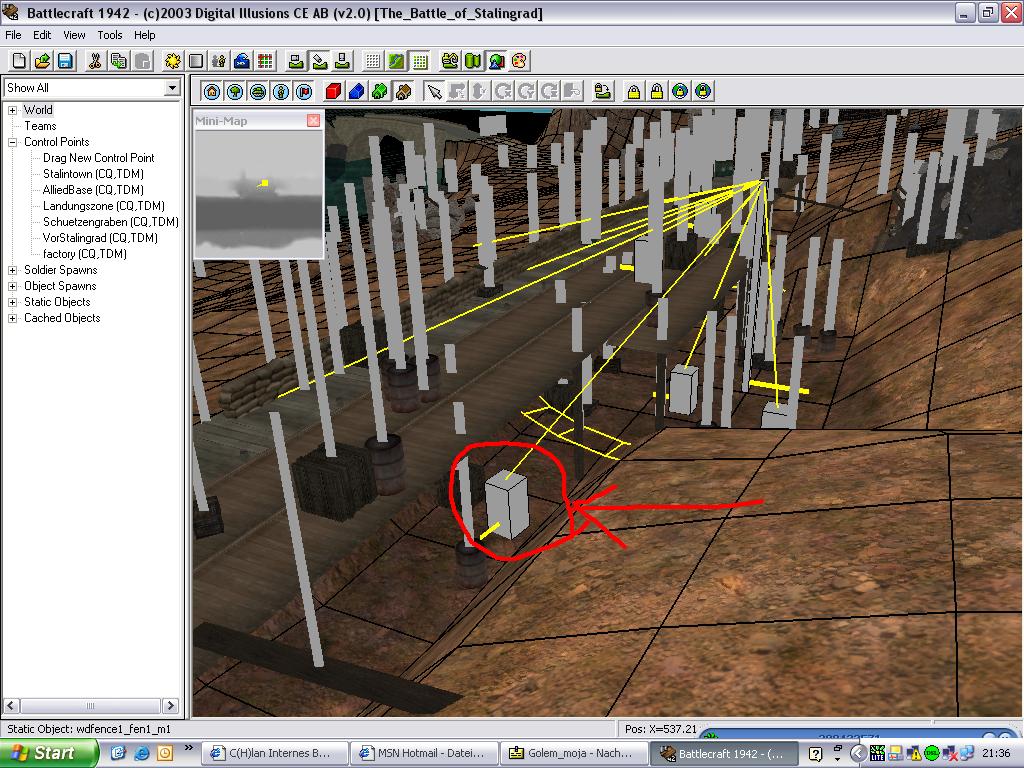Expand the Soldier Spawns tree node
Image resolution: width=1024 pixels, height=768 pixels.
tap(12, 270)
